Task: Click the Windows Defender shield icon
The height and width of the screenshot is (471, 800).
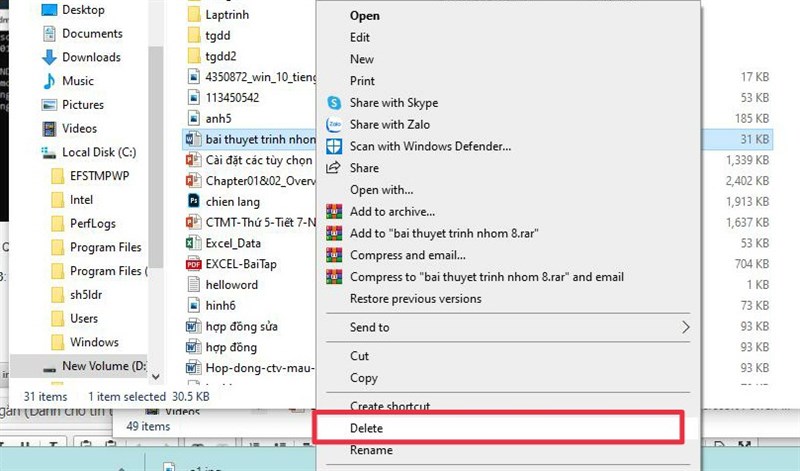Action: point(335,146)
